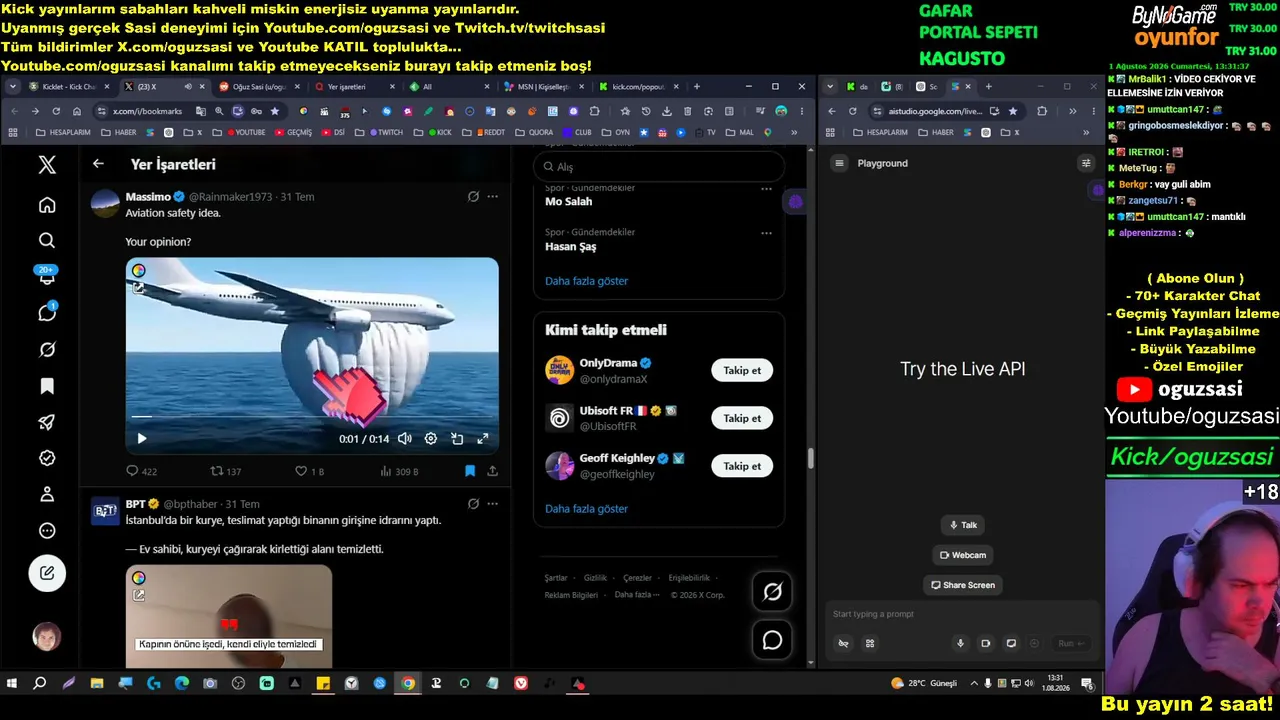Follow Ubisoft FR with Takip et
The width and height of the screenshot is (1280, 720).
pyautogui.click(x=742, y=418)
